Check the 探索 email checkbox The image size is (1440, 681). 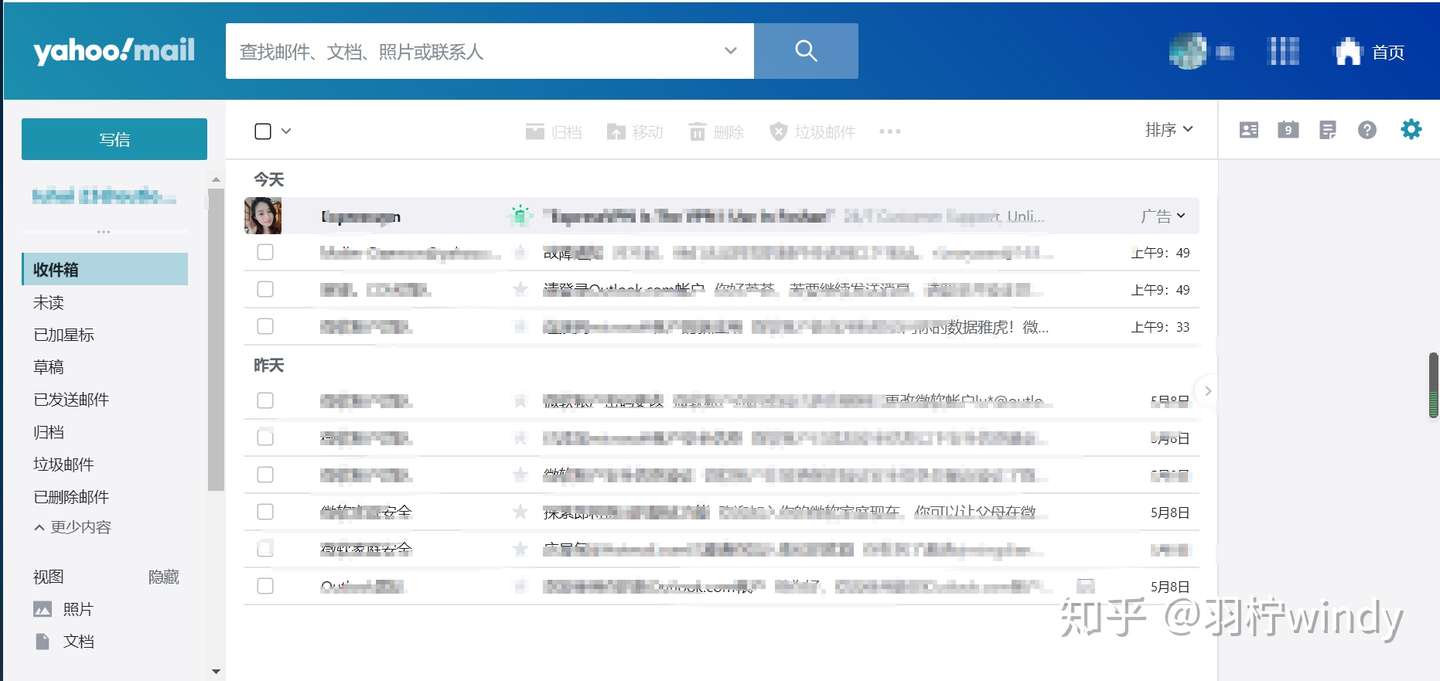click(265, 511)
